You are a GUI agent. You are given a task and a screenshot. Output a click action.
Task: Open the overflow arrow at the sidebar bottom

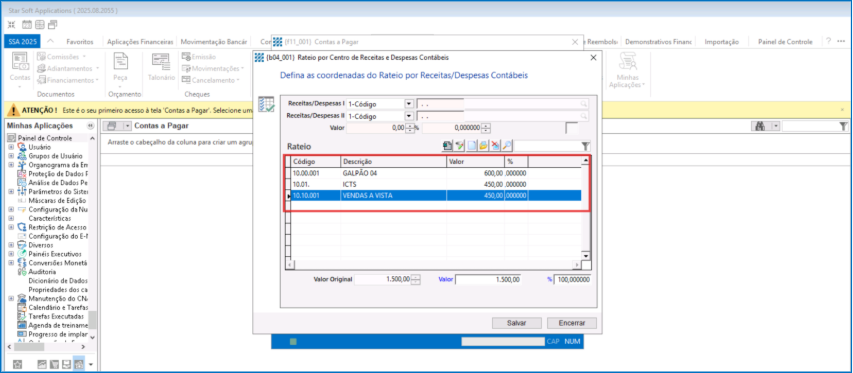pos(91,364)
